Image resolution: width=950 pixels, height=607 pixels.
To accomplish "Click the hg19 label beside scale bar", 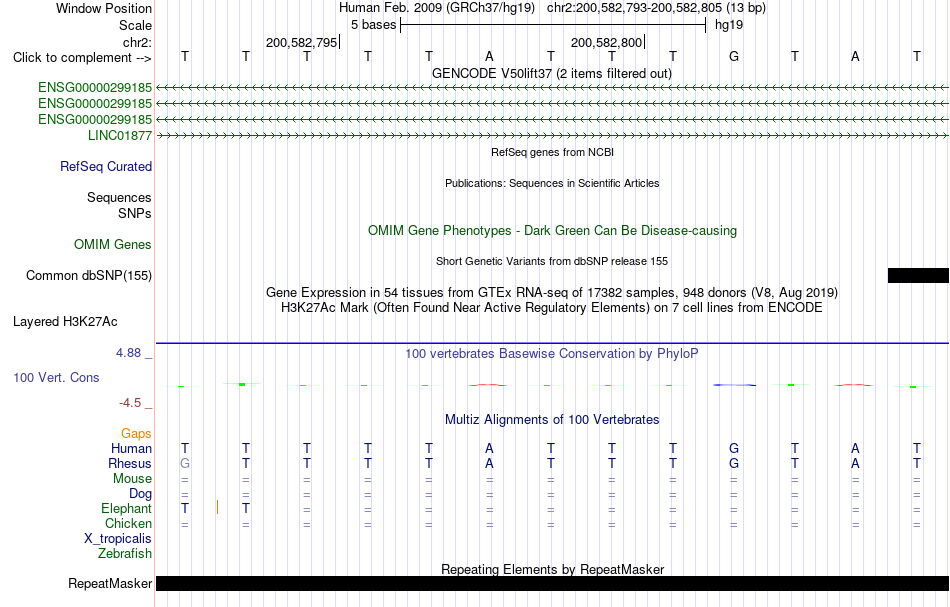I will pos(729,25).
